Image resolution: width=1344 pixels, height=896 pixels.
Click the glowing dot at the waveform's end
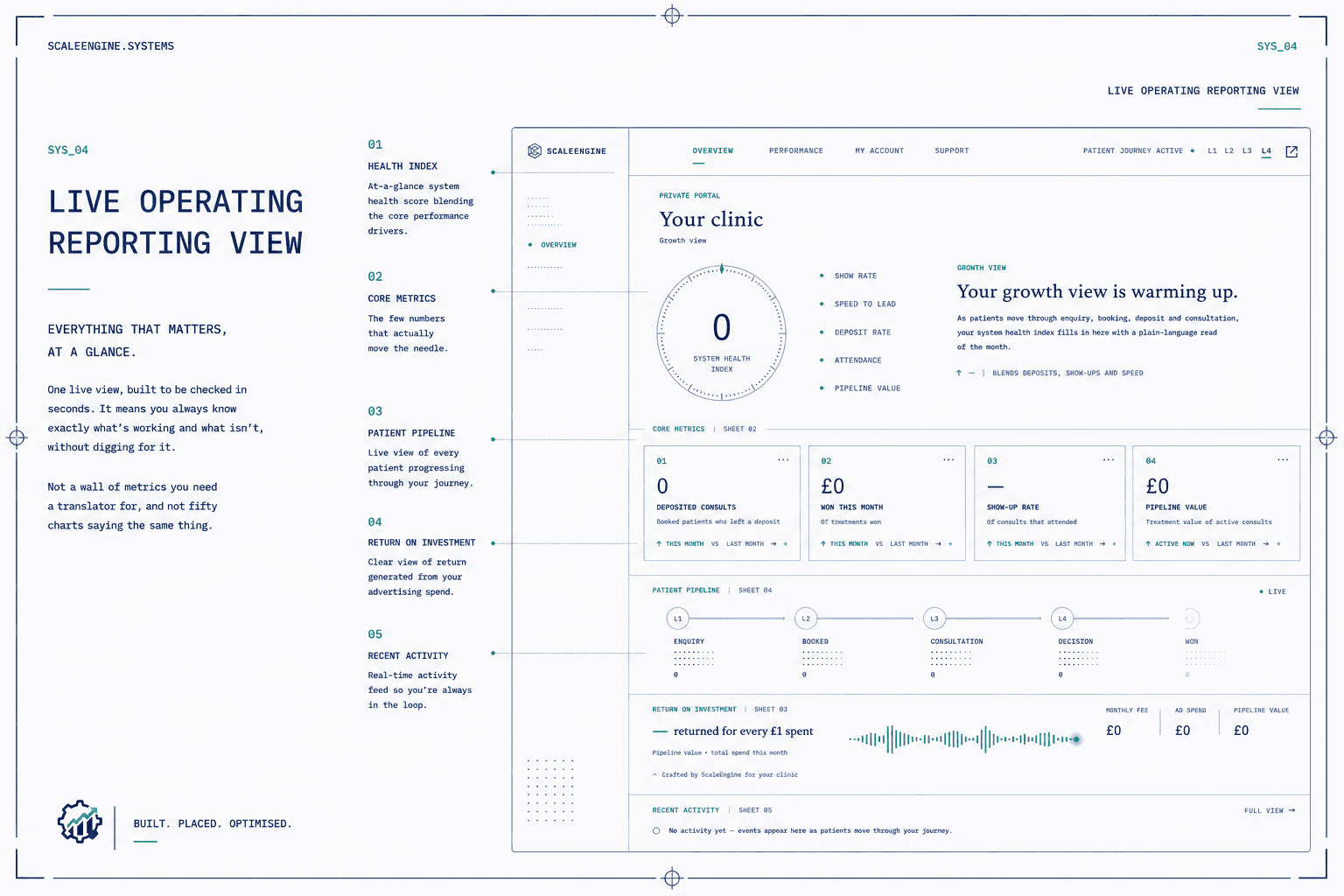[1076, 739]
